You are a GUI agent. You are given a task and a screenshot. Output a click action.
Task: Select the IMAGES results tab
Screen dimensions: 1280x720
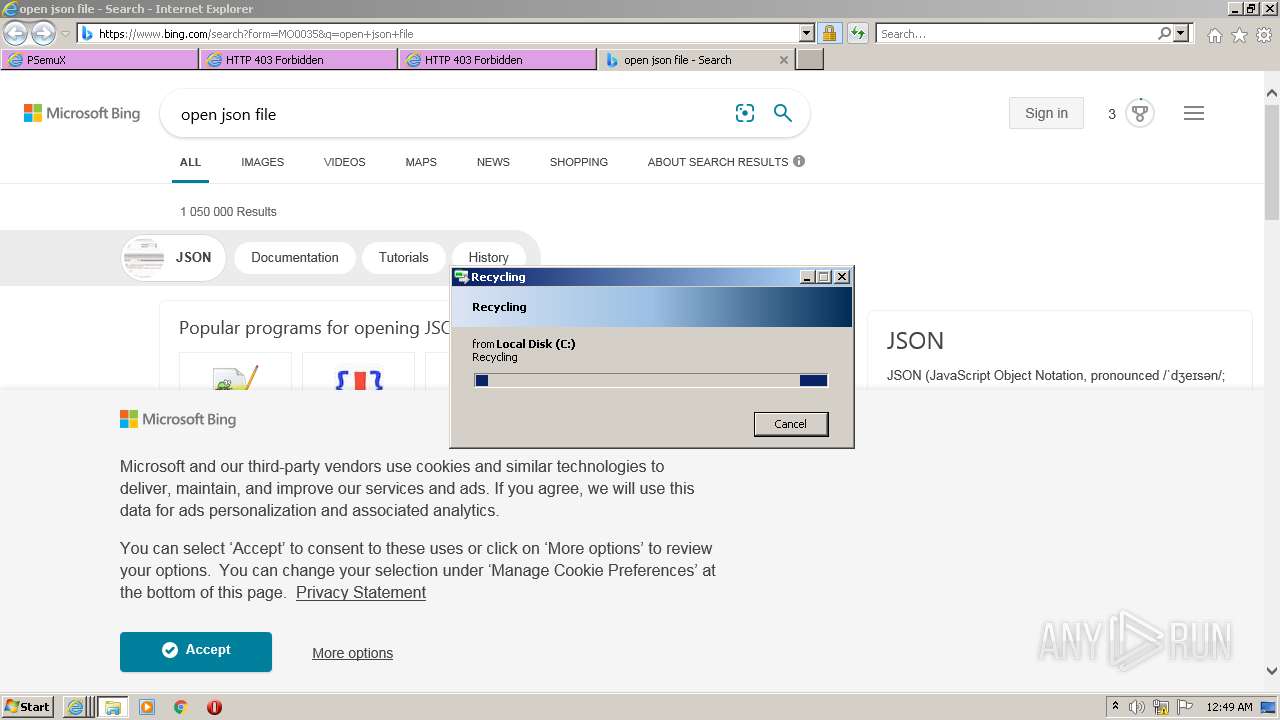(262, 162)
